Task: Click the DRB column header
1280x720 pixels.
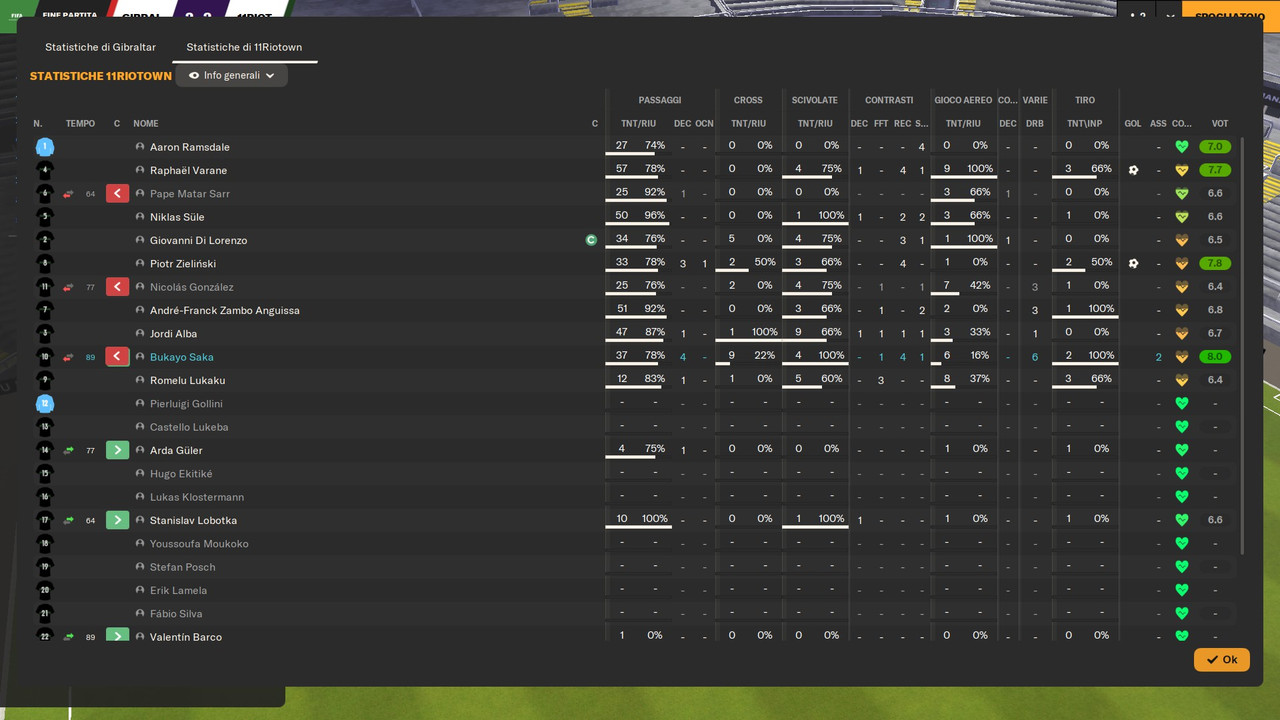Action: tap(1035, 124)
